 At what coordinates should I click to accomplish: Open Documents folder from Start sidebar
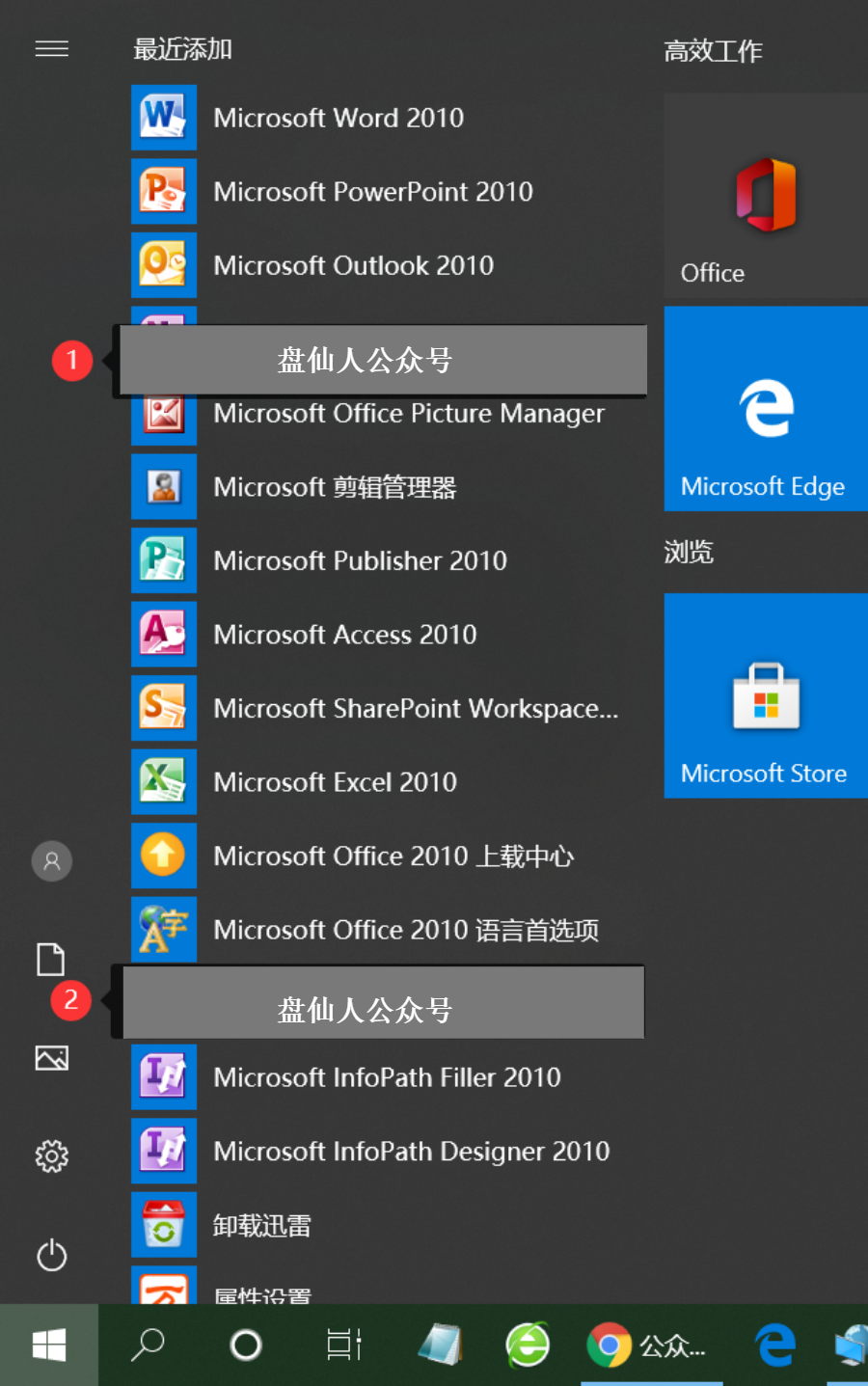pyautogui.click(x=51, y=960)
